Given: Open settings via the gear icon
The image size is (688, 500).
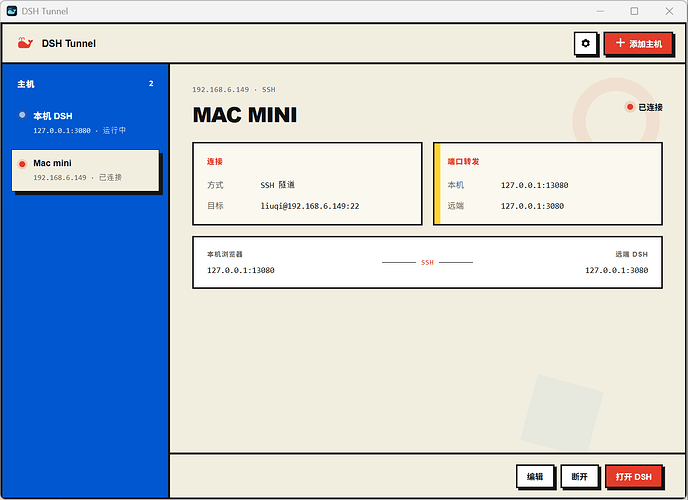Looking at the screenshot, I should pos(585,43).
